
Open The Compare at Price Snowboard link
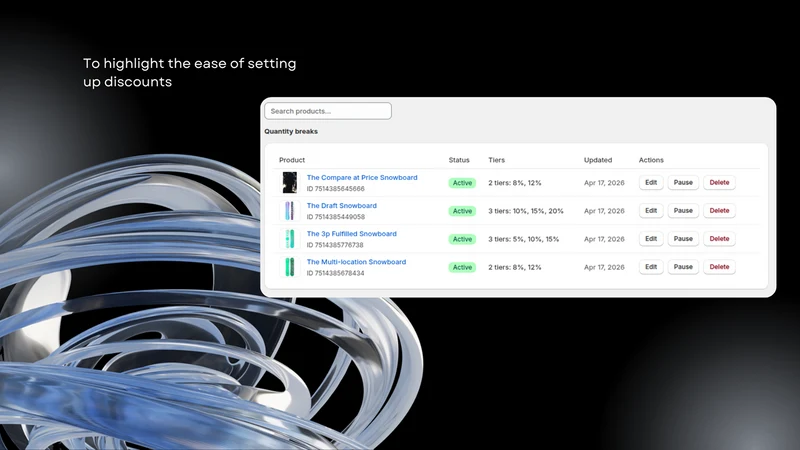pos(362,178)
